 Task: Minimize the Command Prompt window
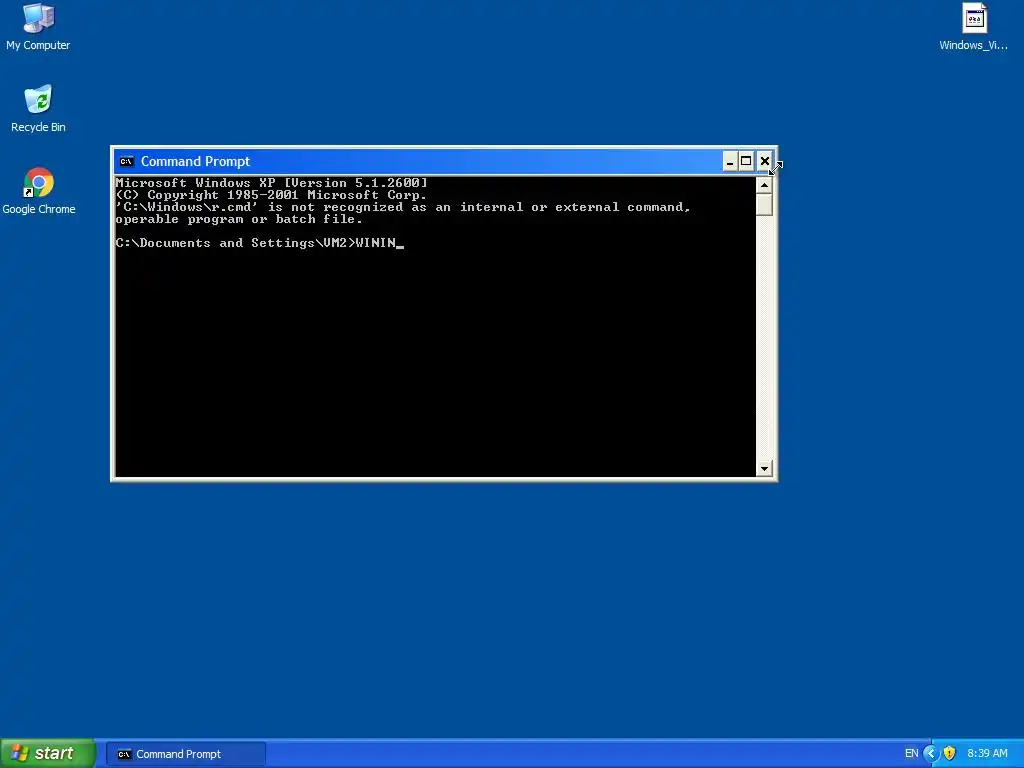[730, 161]
